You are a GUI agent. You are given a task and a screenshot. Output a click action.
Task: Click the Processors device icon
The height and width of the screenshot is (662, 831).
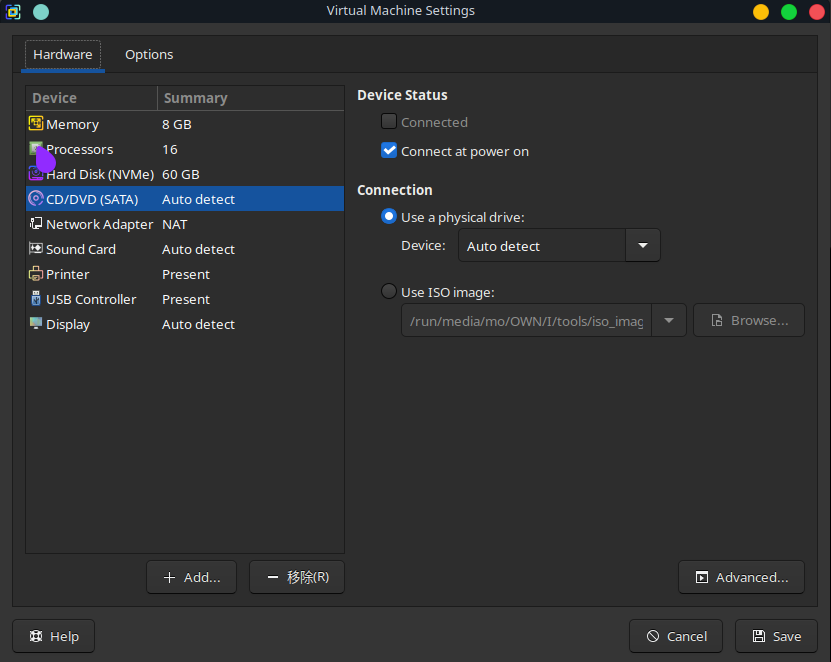pos(35,149)
